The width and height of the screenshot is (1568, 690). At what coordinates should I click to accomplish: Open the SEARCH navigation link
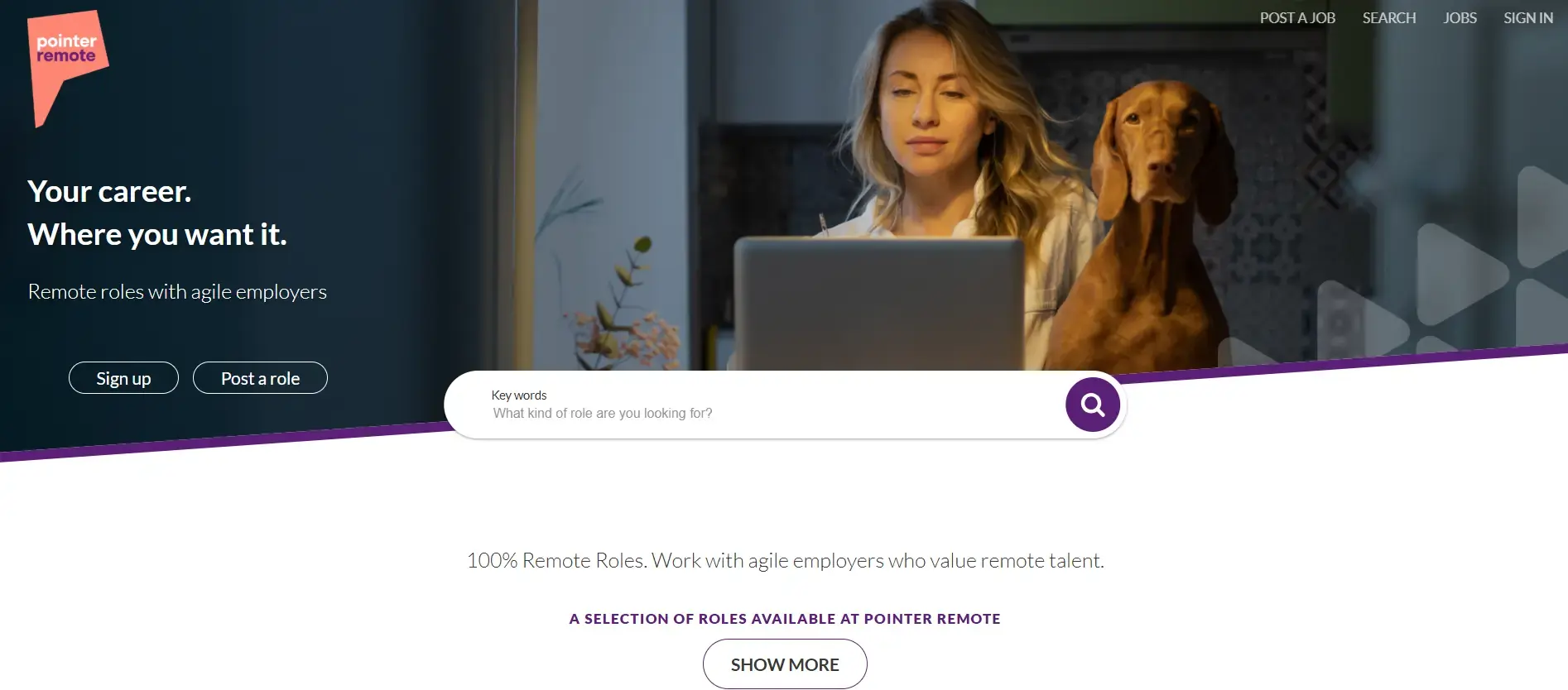[1389, 18]
